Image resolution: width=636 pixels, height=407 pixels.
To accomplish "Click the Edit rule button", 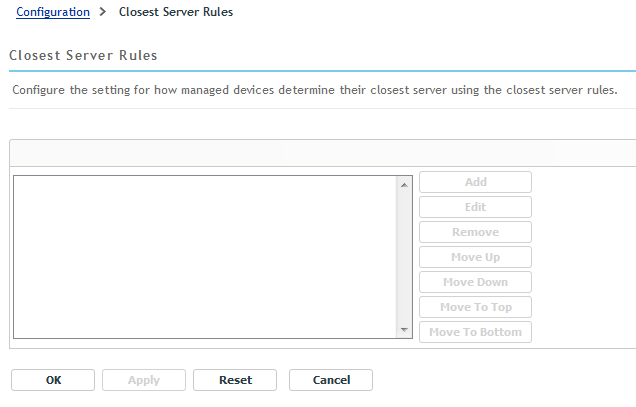I will click(x=475, y=207).
